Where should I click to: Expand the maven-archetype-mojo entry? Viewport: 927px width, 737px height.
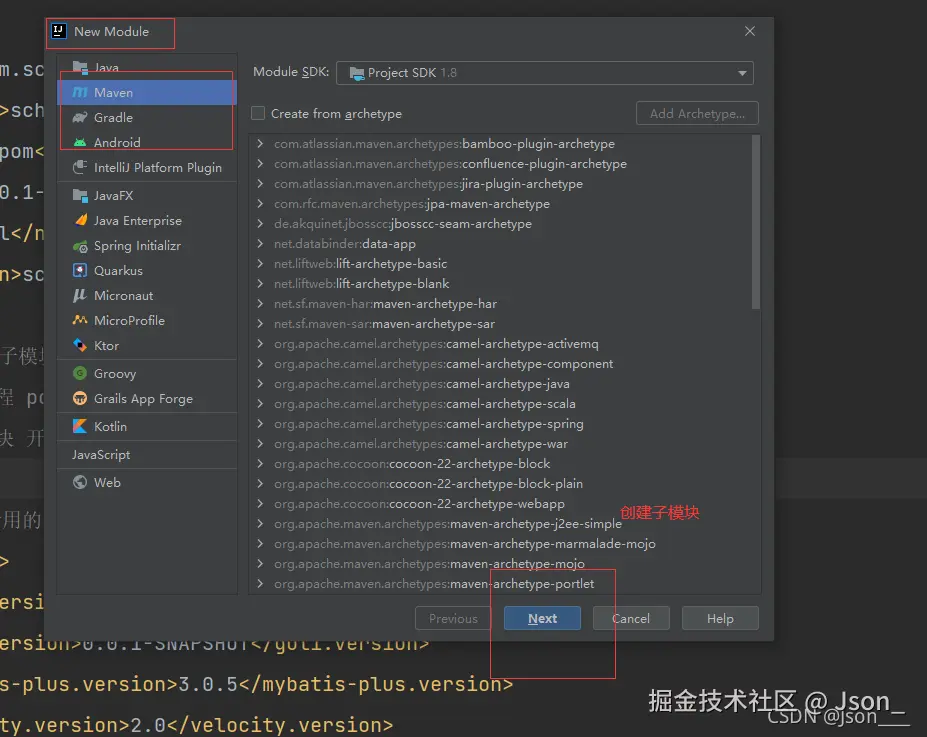260,563
